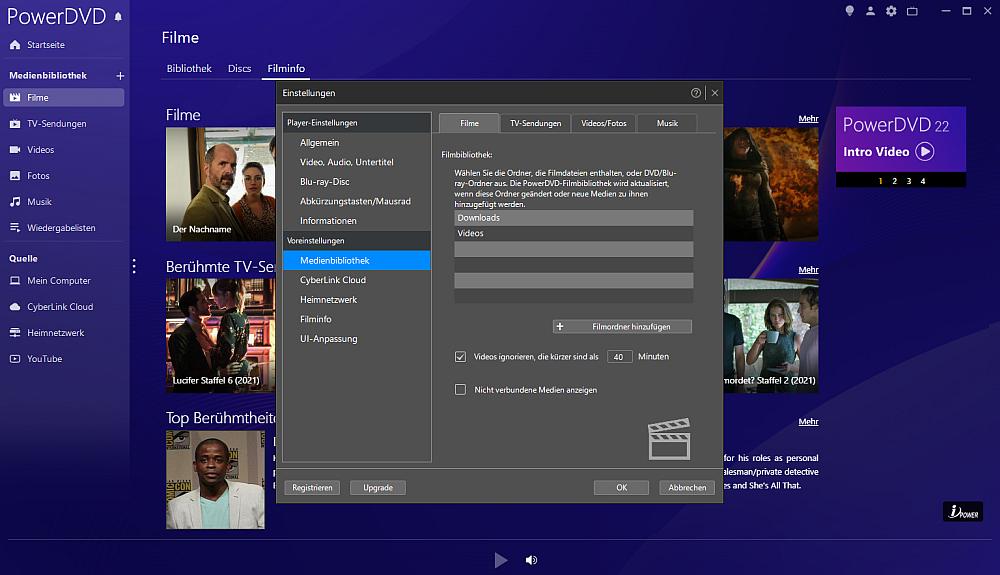Go to promo slide 3
This screenshot has width=1000, height=575.
tap(908, 181)
